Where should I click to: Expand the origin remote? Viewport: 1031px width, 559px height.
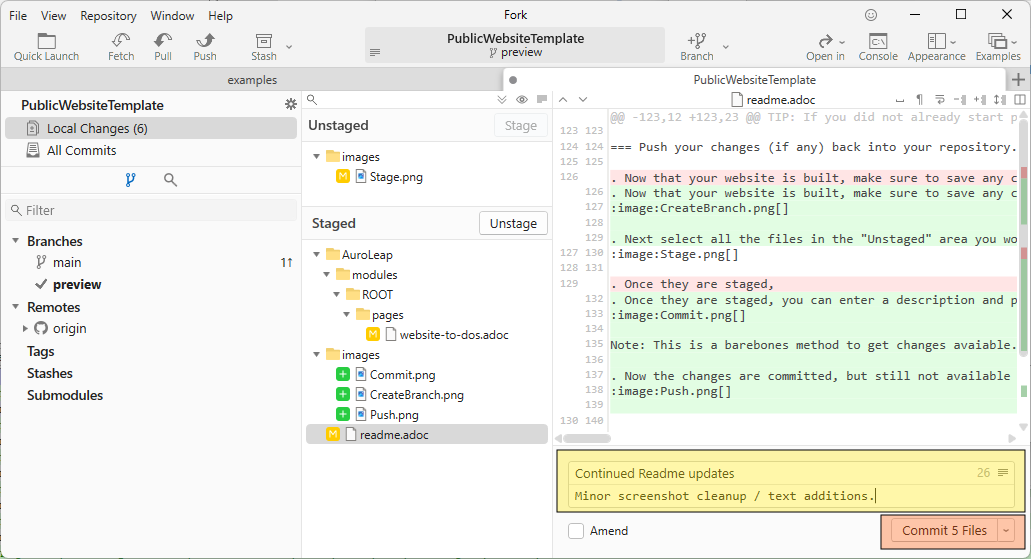coord(26,328)
